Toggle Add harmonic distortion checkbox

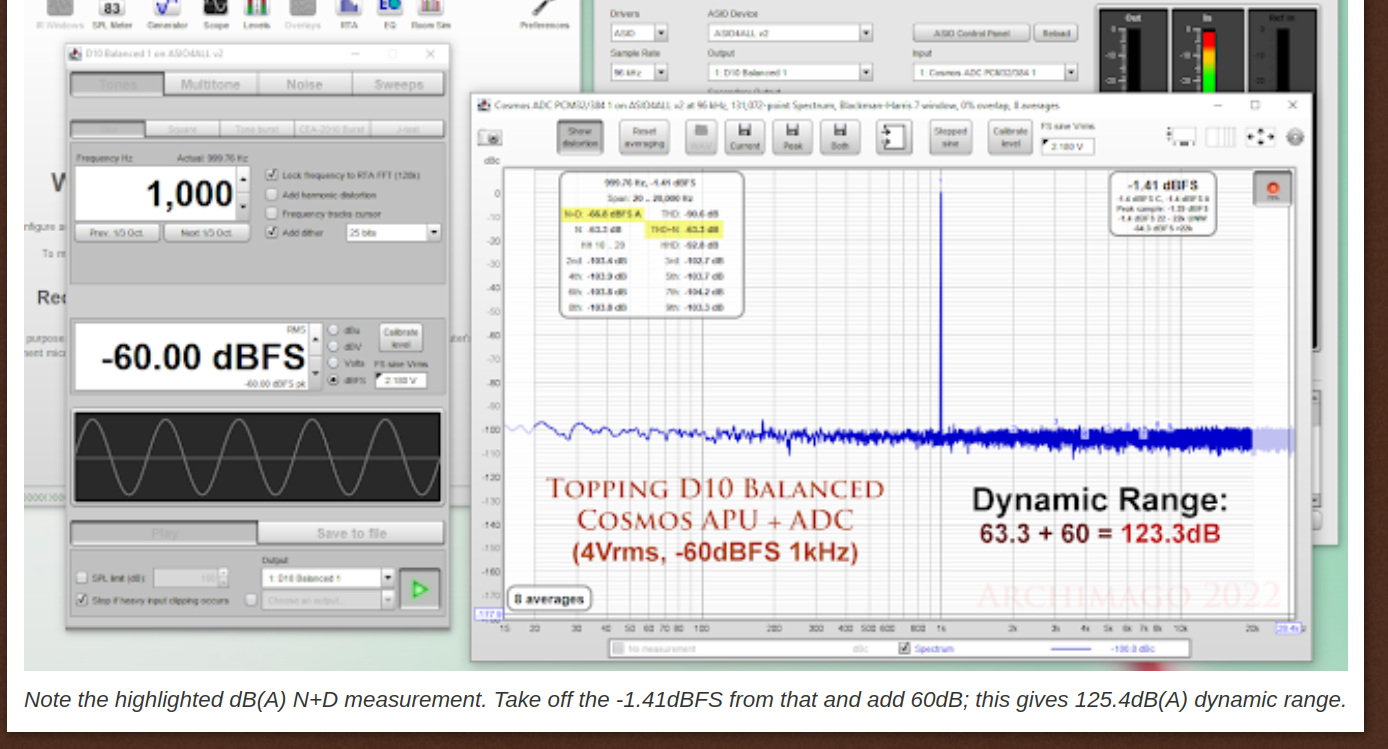(x=271, y=194)
